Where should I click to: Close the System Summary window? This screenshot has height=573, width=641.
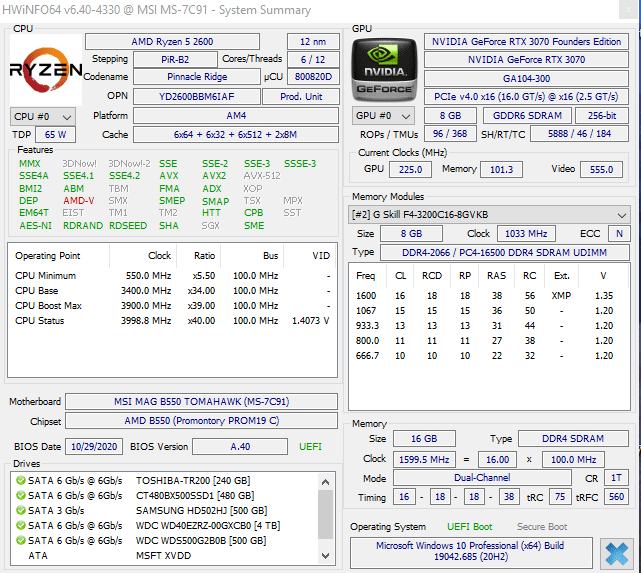[x=628, y=10]
